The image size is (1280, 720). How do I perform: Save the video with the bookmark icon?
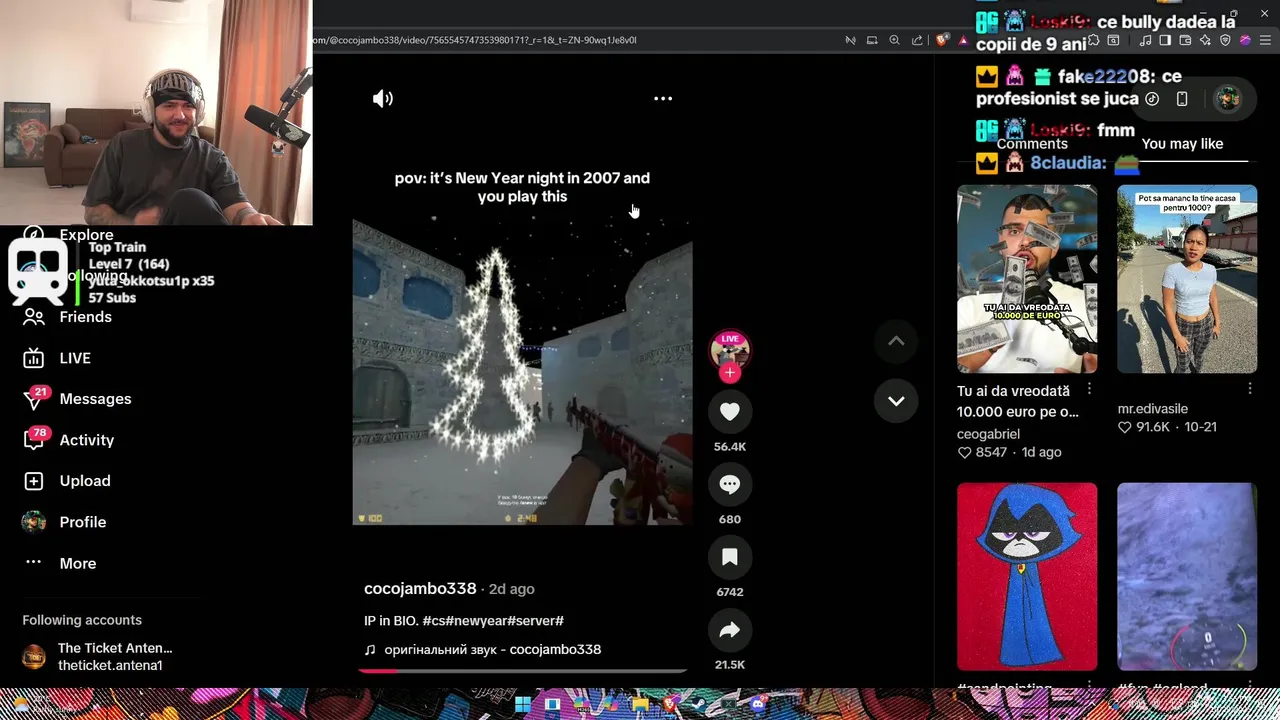coord(730,557)
